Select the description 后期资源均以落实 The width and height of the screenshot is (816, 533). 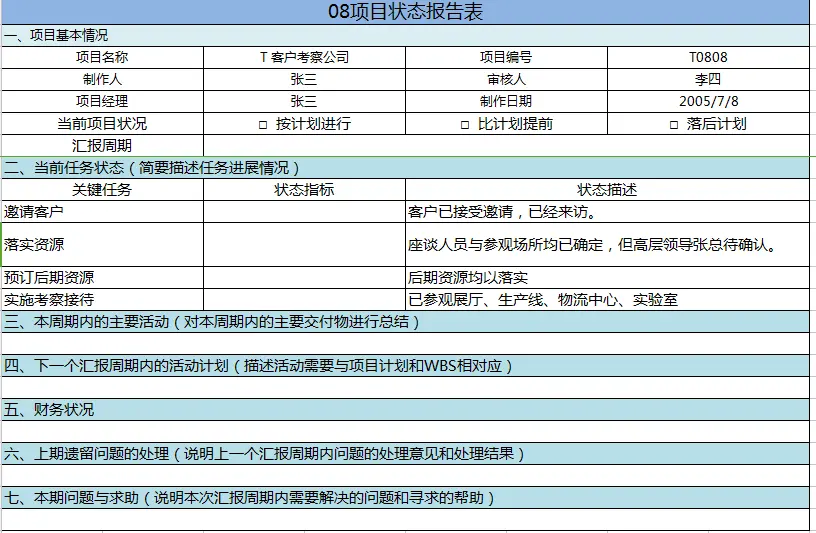607,277
